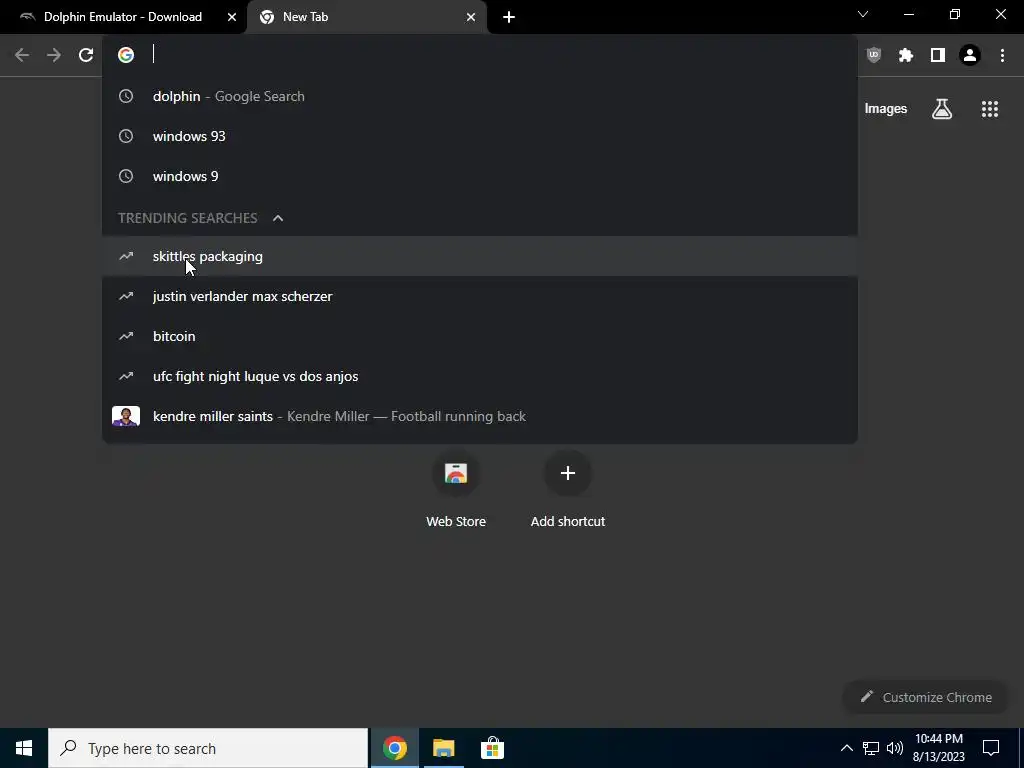Click the browser forward arrow

pyautogui.click(x=54, y=55)
